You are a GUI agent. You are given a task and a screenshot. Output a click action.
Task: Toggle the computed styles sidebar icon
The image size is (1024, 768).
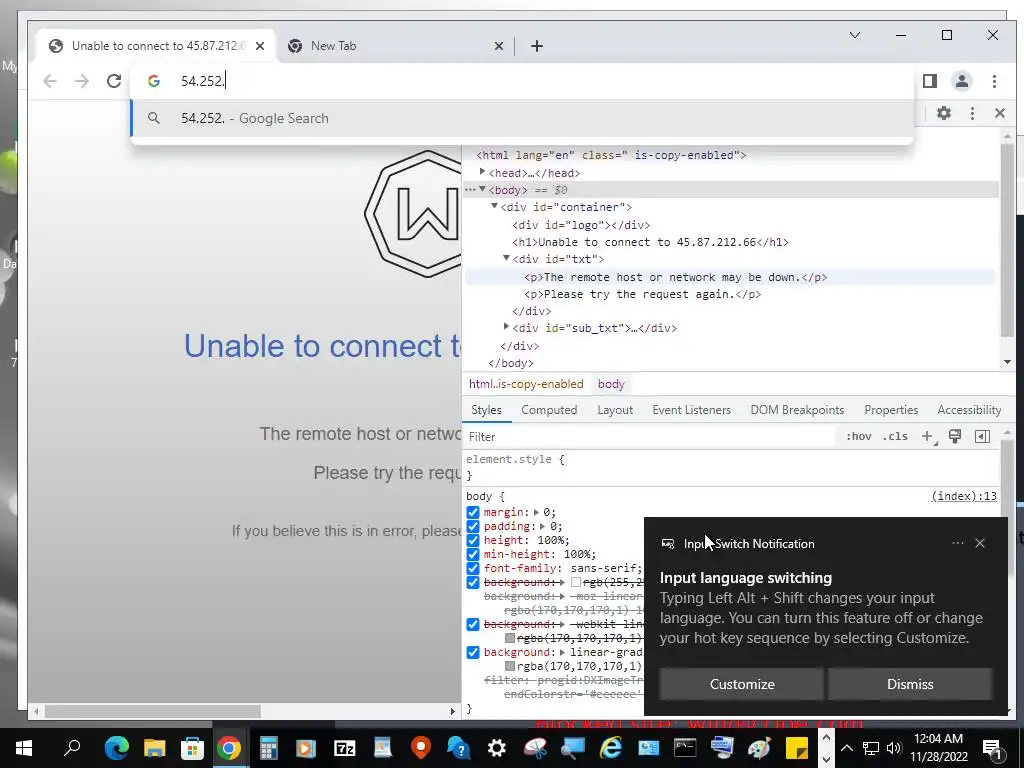click(x=982, y=436)
